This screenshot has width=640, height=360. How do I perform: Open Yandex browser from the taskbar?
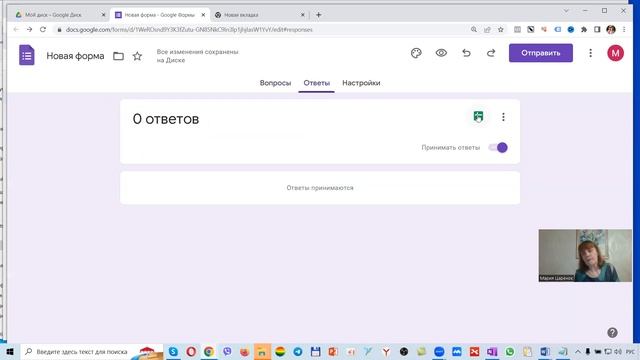386,351
